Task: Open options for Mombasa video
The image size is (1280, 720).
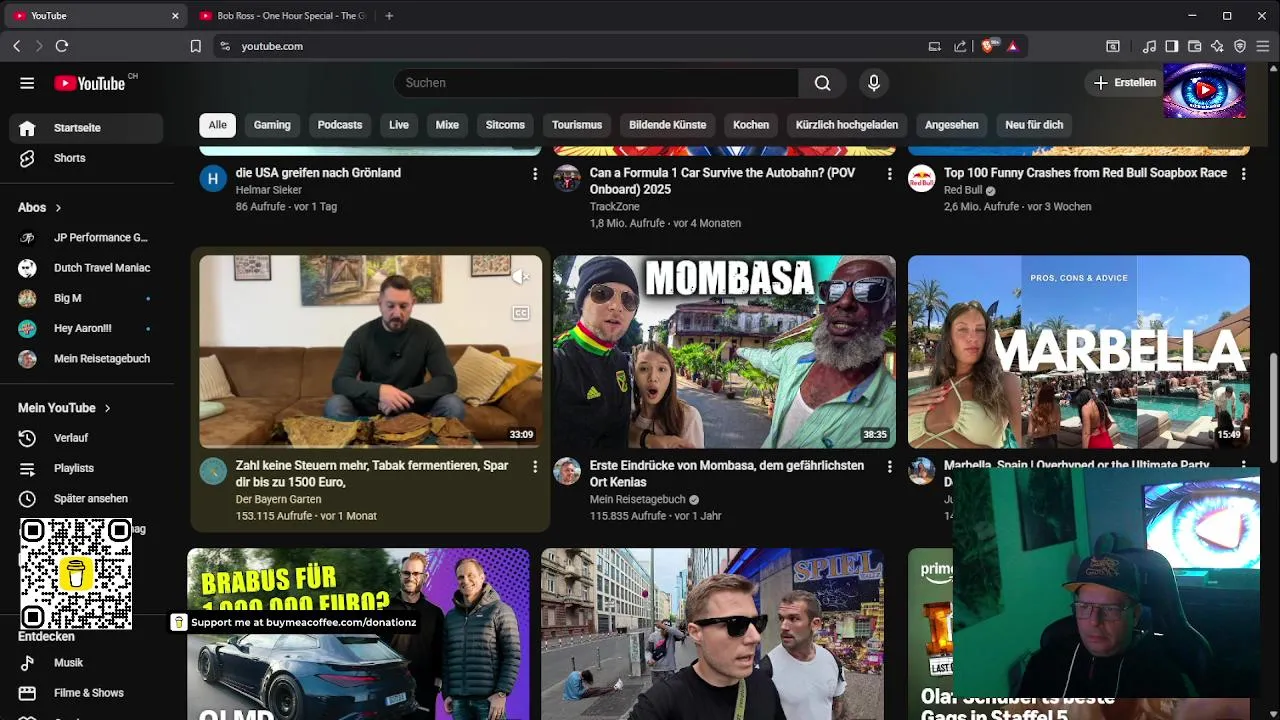Action: pos(889,467)
